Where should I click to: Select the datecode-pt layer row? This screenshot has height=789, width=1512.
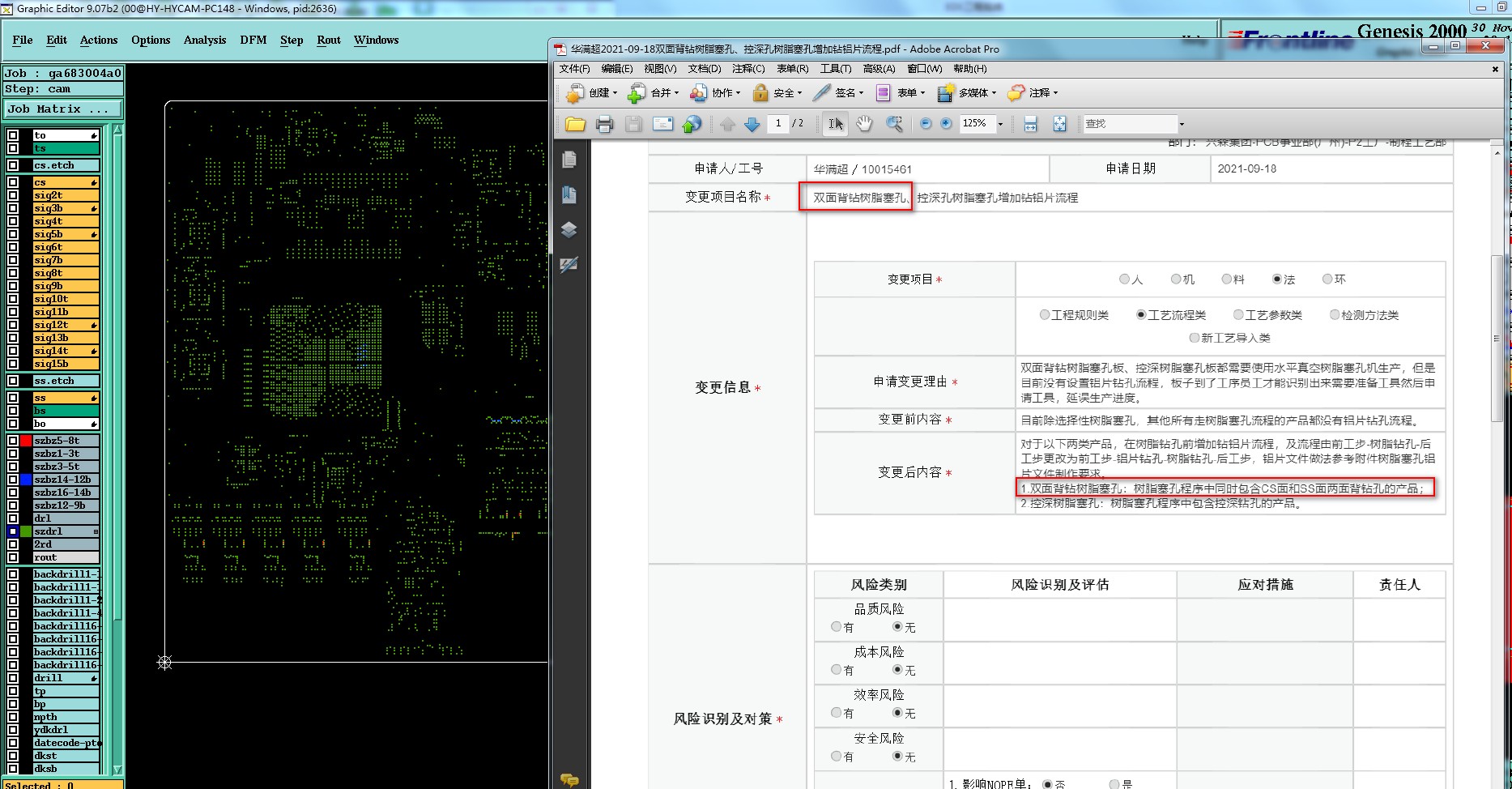[66, 743]
